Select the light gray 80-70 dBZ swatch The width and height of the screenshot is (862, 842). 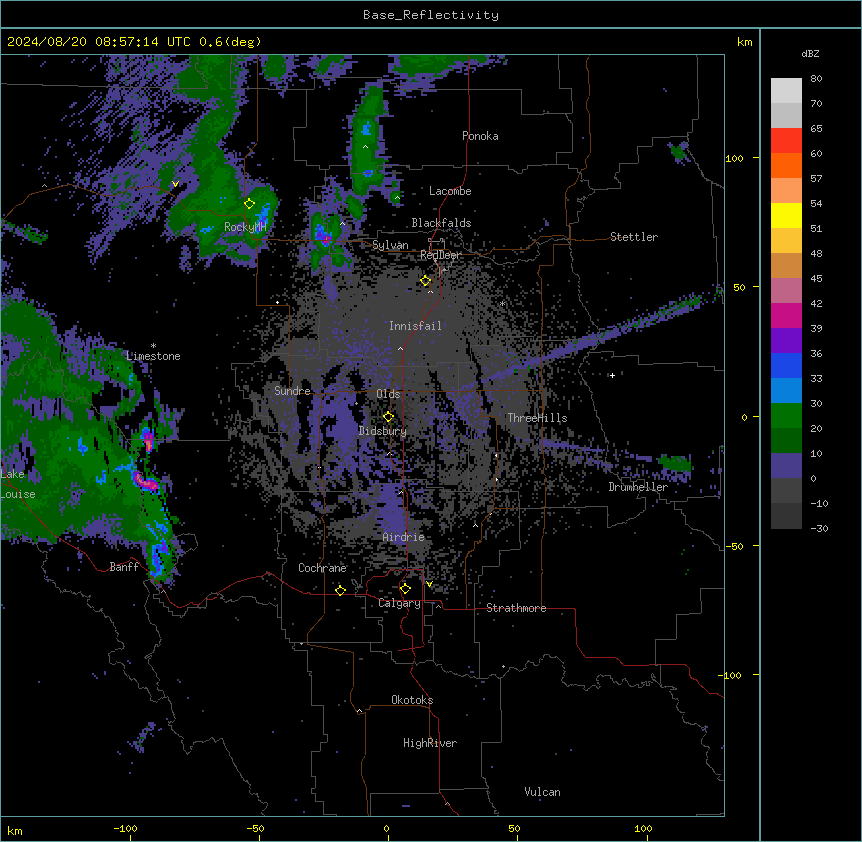click(786, 91)
